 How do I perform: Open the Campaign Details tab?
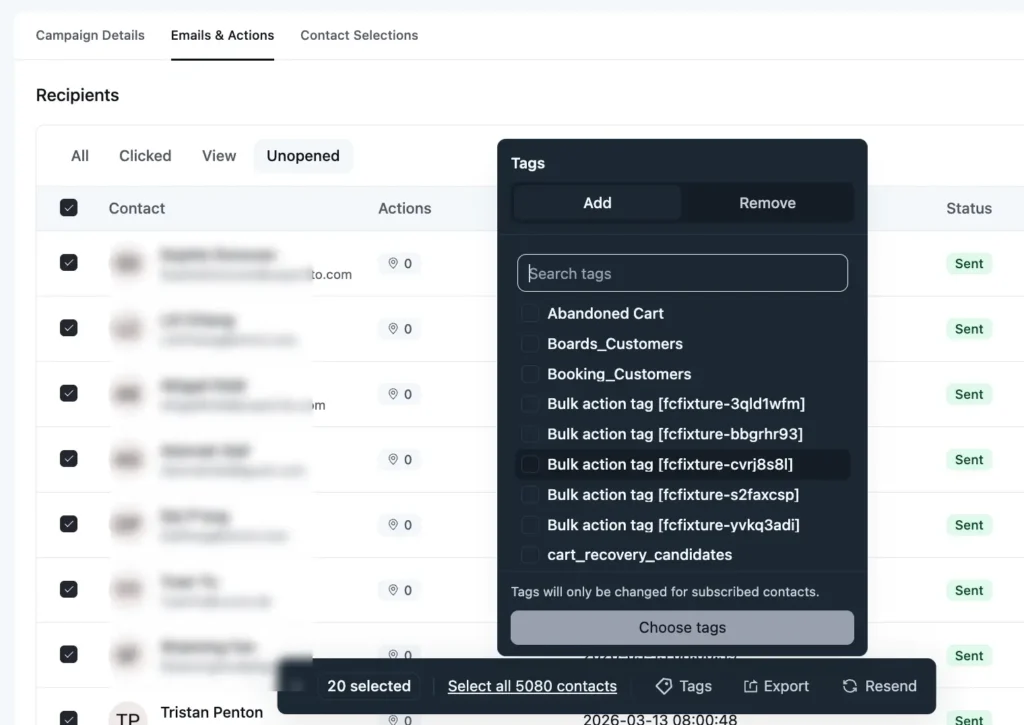click(x=90, y=35)
